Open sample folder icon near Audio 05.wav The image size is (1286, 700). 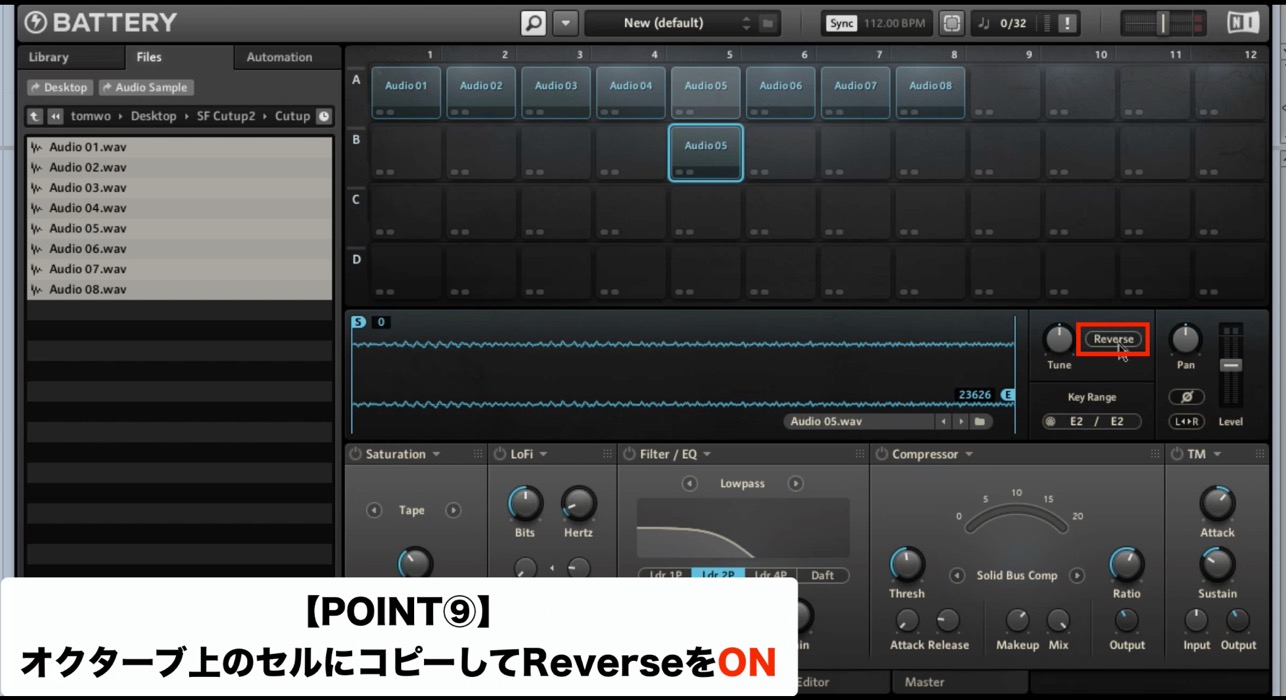(x=981, y=422)
